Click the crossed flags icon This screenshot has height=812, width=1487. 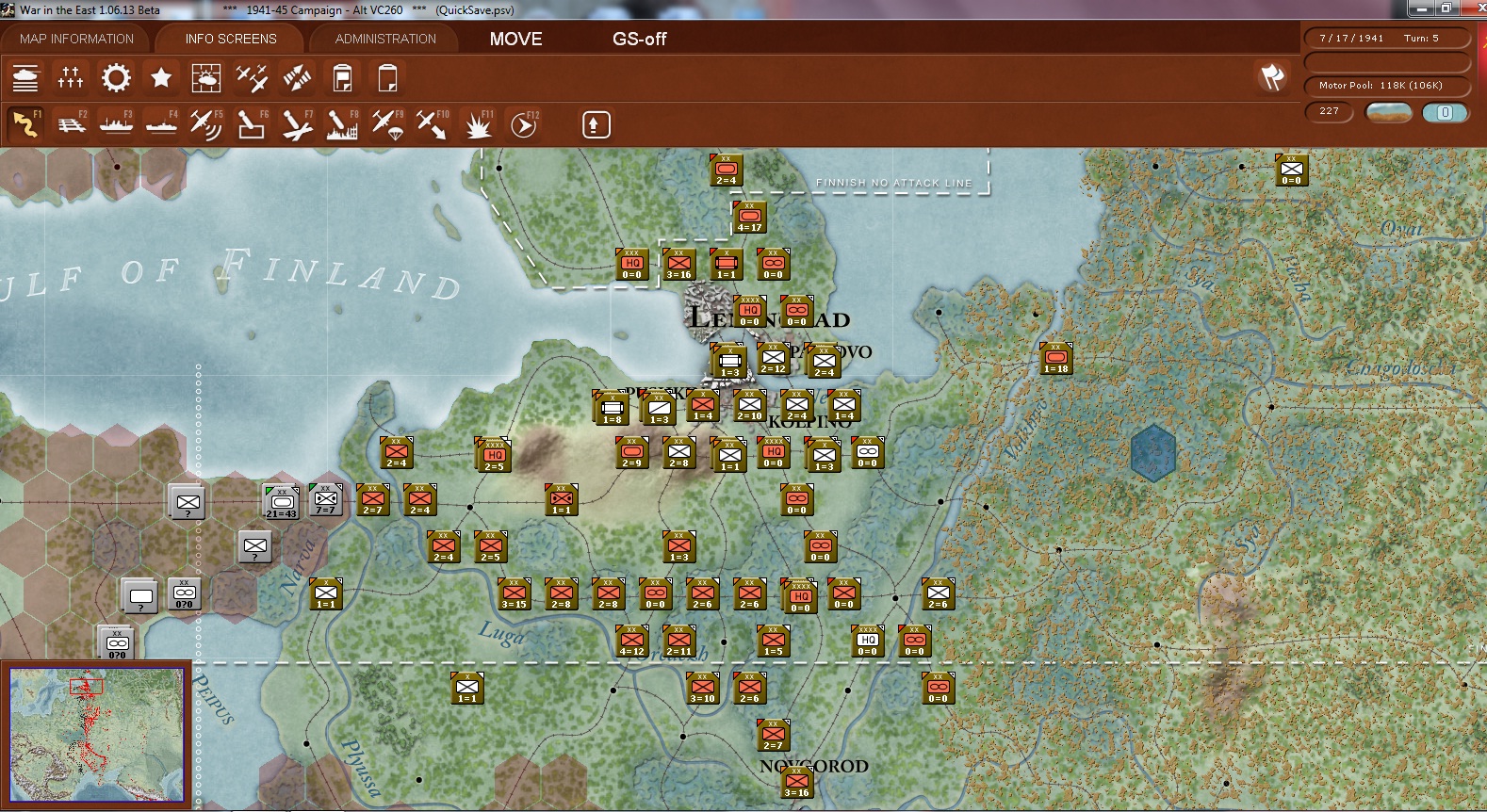tap(1272, 76)
